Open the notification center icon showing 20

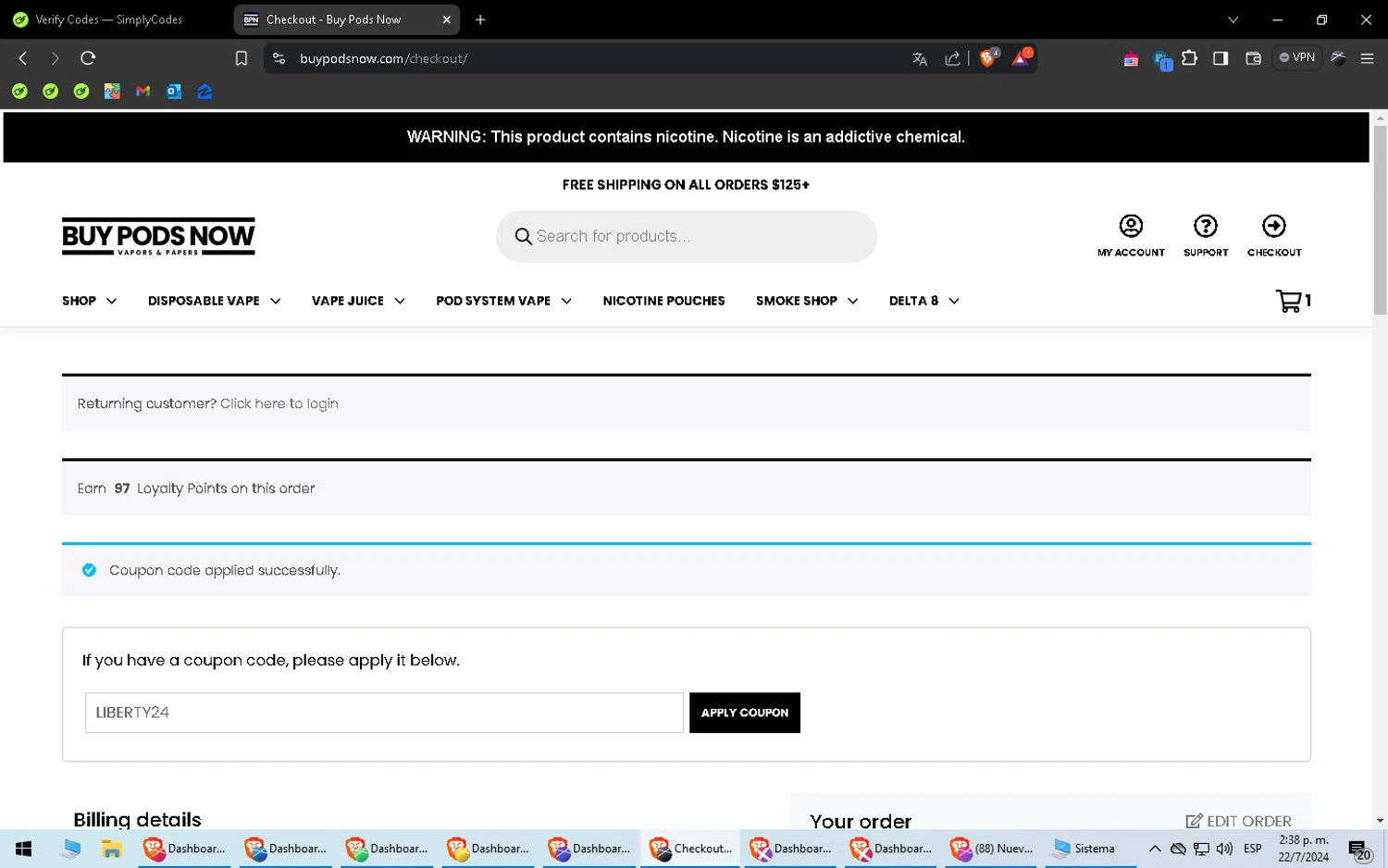1359,849
